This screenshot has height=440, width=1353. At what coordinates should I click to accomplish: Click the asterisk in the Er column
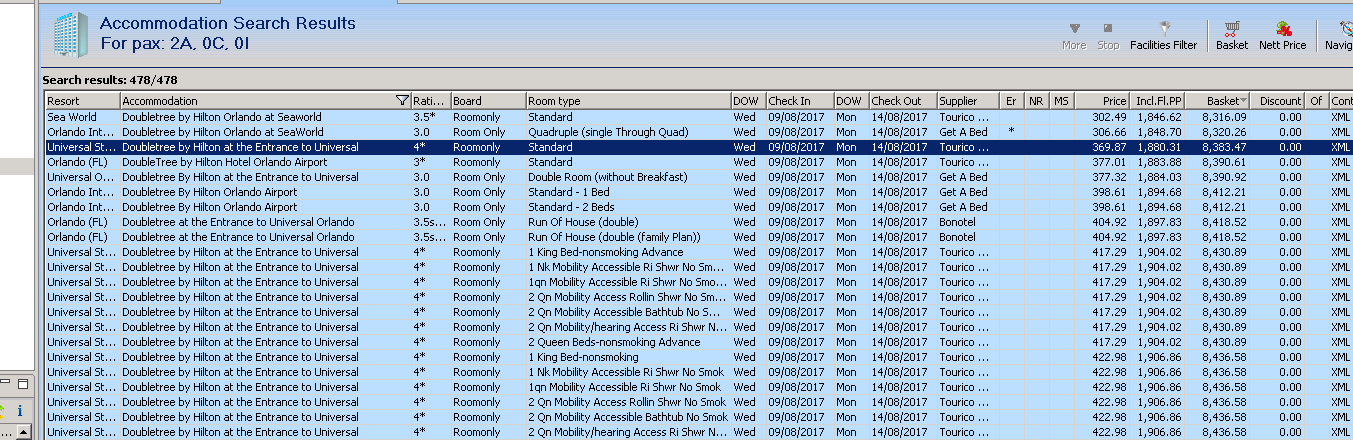pos(1012,131)
